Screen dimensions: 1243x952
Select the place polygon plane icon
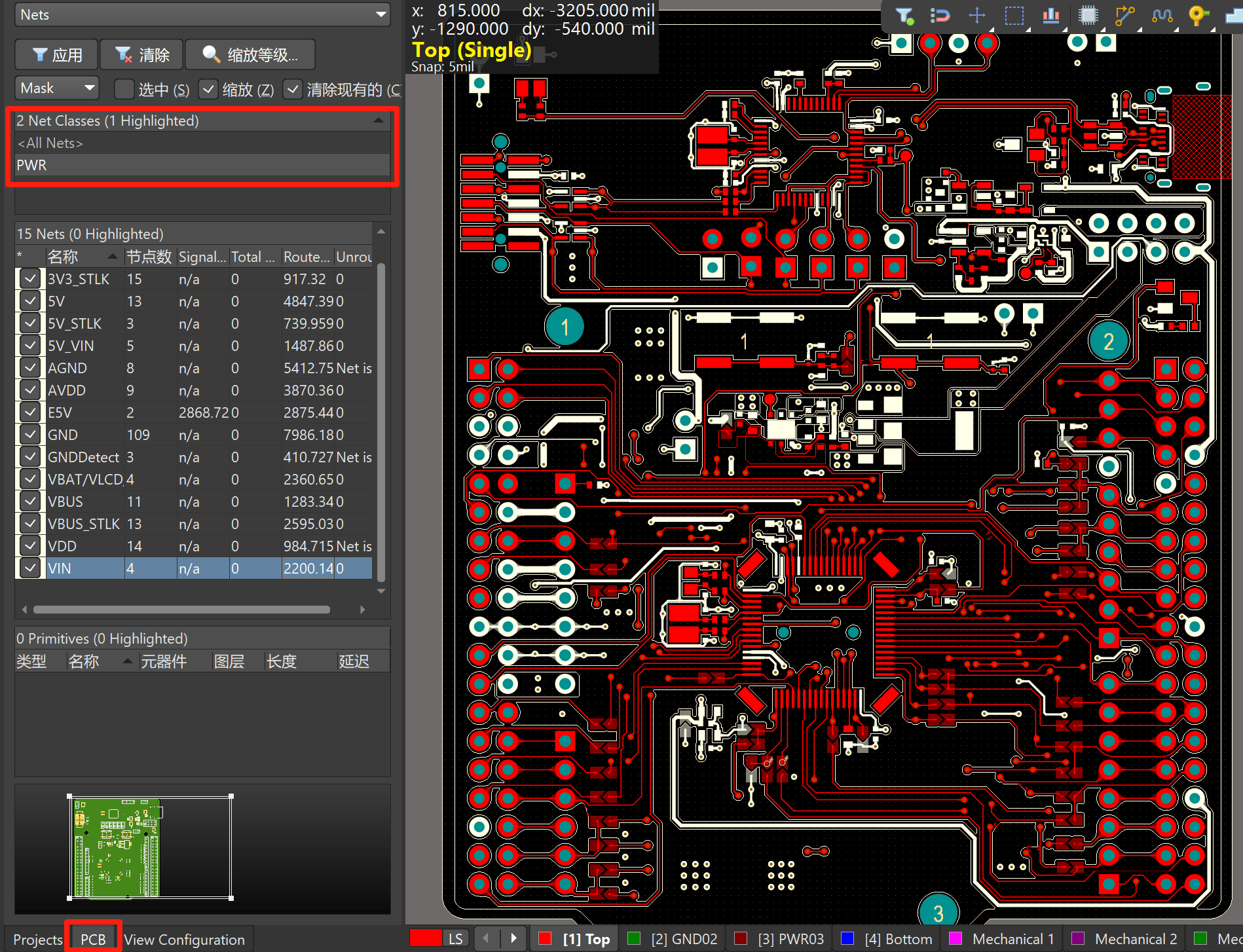(x=1234, y=15)
